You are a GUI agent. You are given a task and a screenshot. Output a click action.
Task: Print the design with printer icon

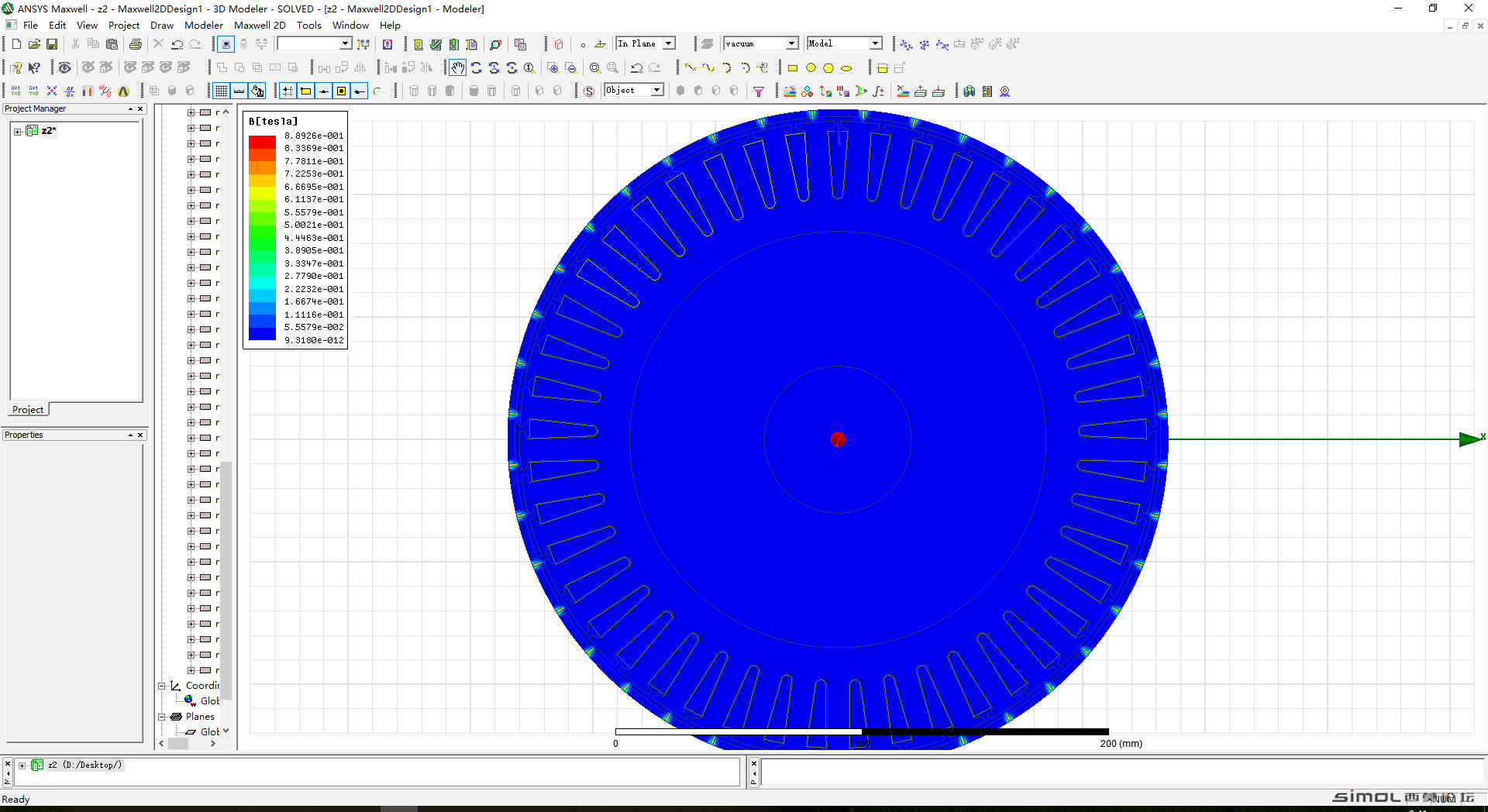coord(136,44)
